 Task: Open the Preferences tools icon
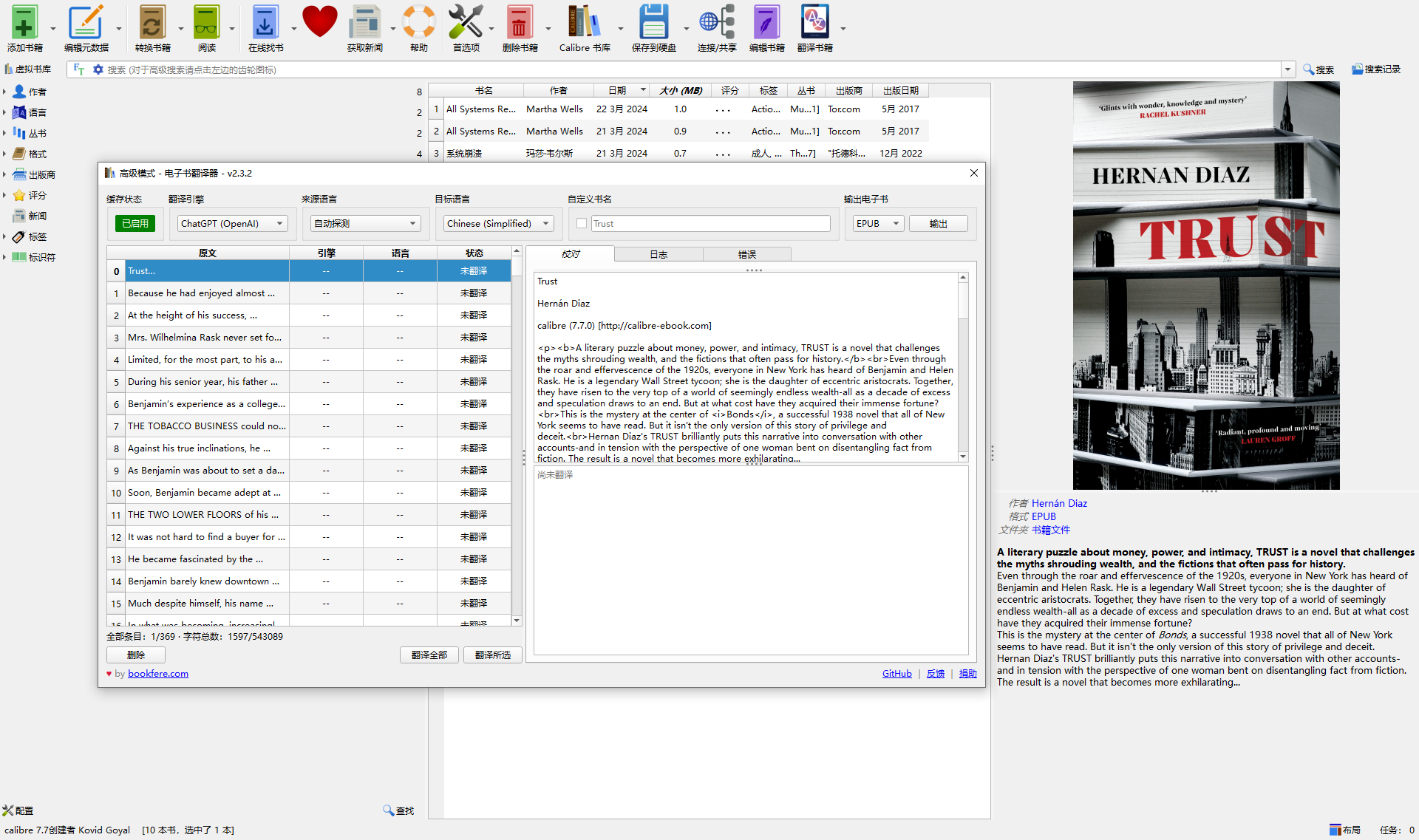466,22
